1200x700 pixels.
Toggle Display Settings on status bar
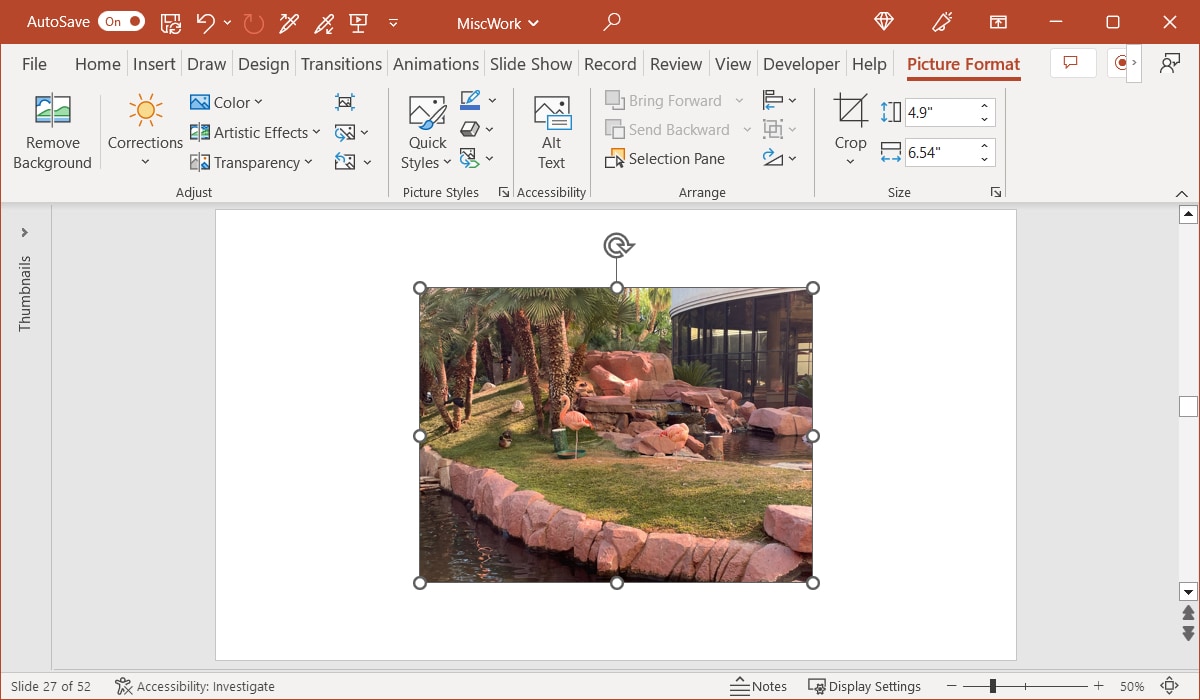click(864, 686)
